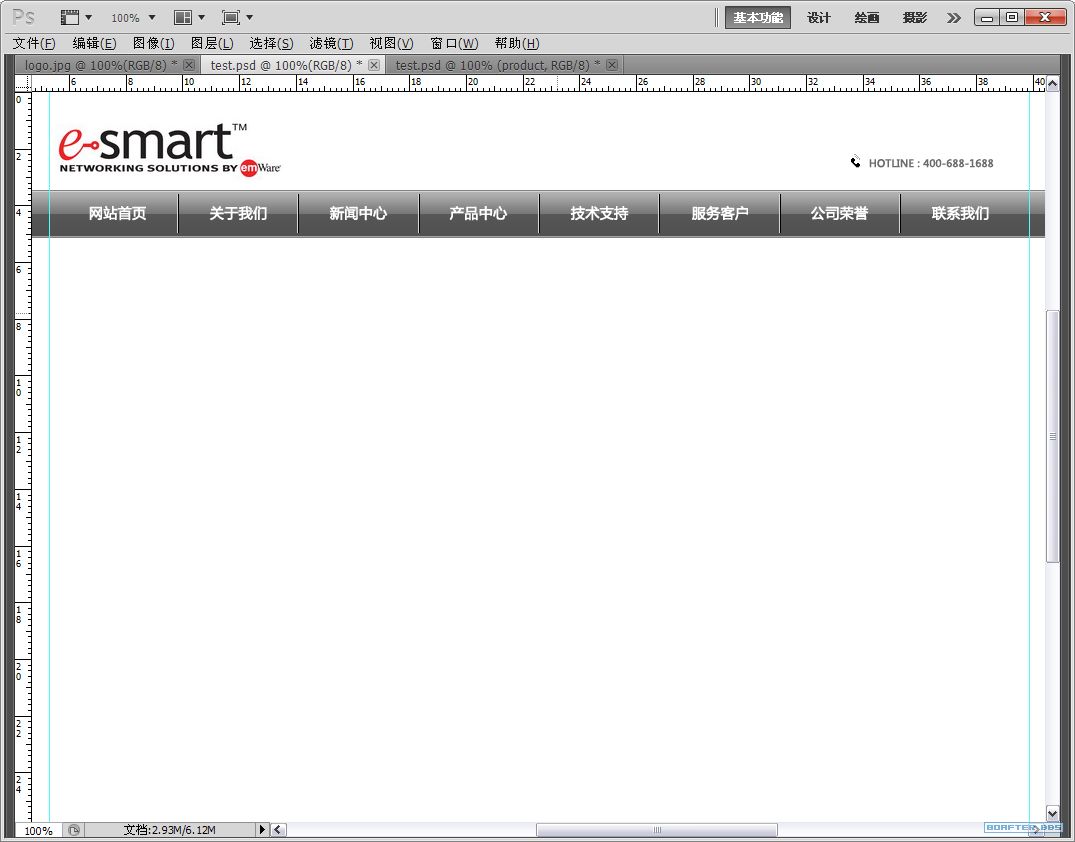Click the status bar 100% zoom field
Screen dimensions: 1075x842
(38, 830)
